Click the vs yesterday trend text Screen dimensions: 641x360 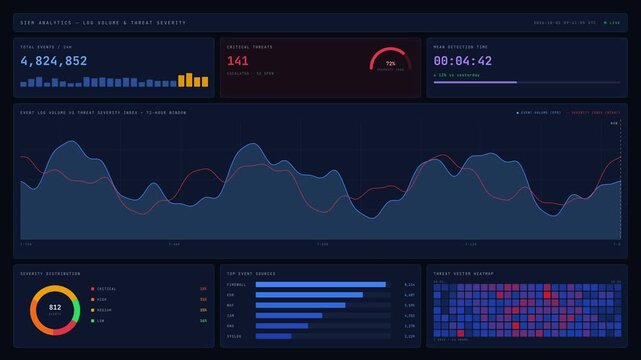pos(457,75)
